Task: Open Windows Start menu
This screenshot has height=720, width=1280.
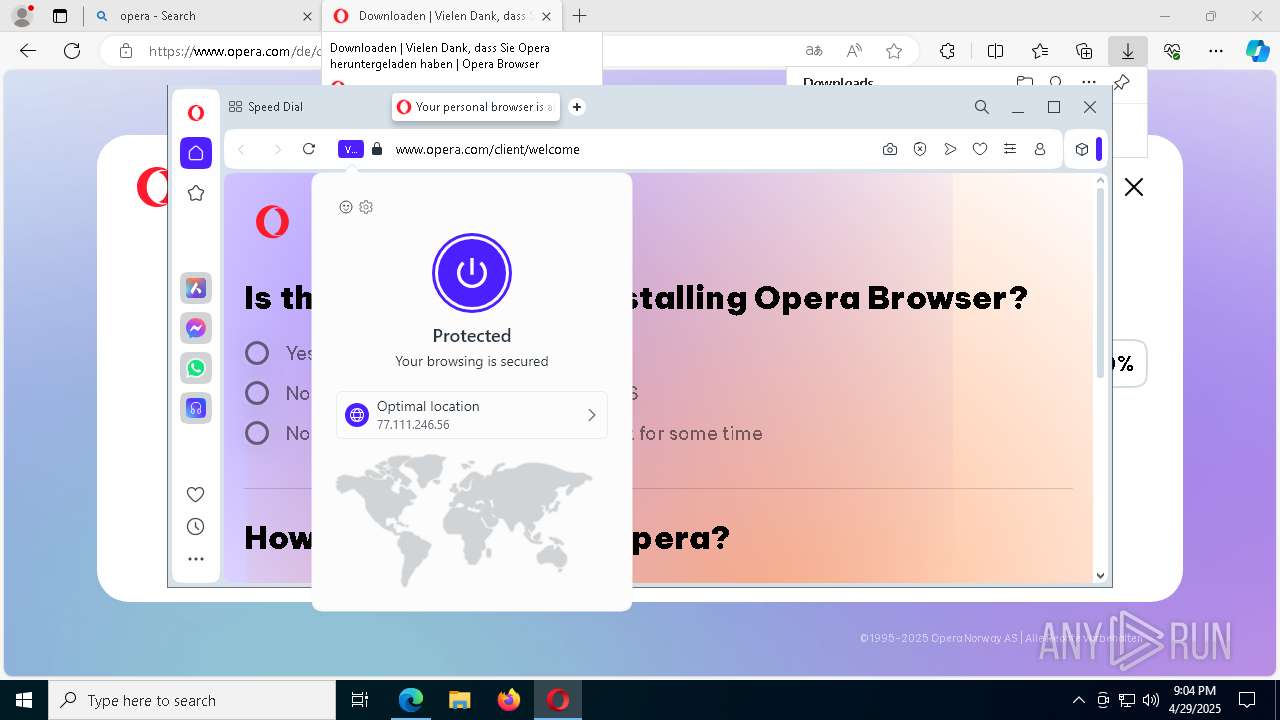Action: pos(24,700)
